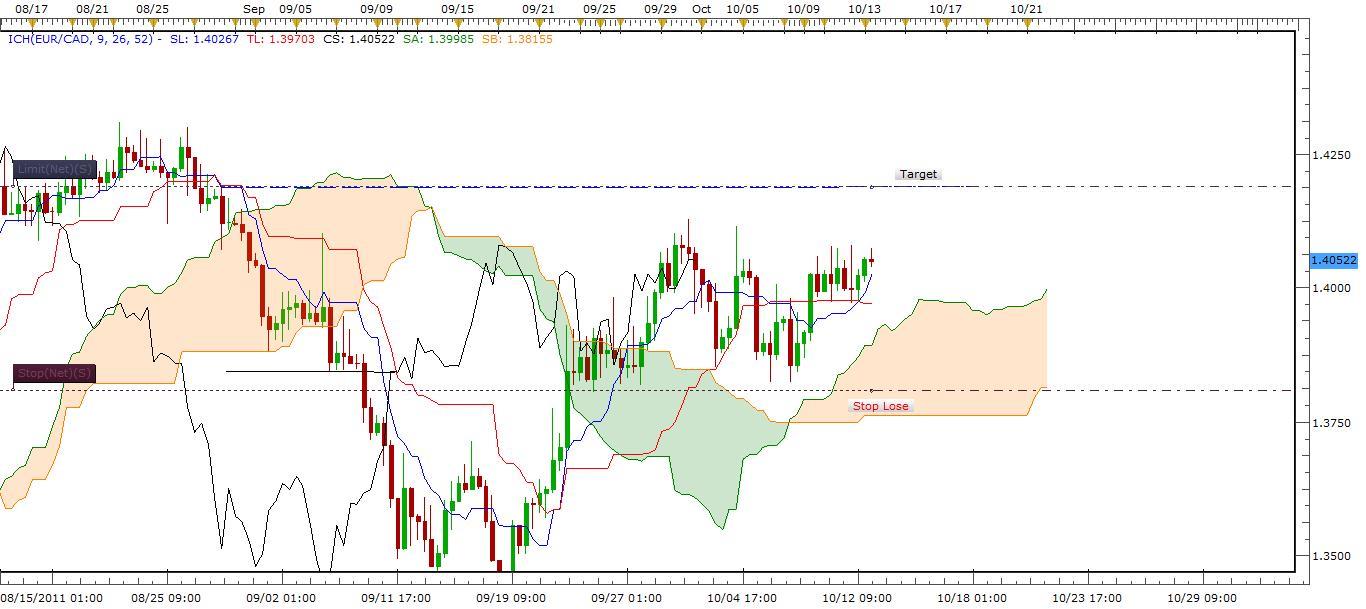The width and height of the screenshot is (1366, 609).
Task: Click the orange SB value in the legend
Action: tap(516, 39)
